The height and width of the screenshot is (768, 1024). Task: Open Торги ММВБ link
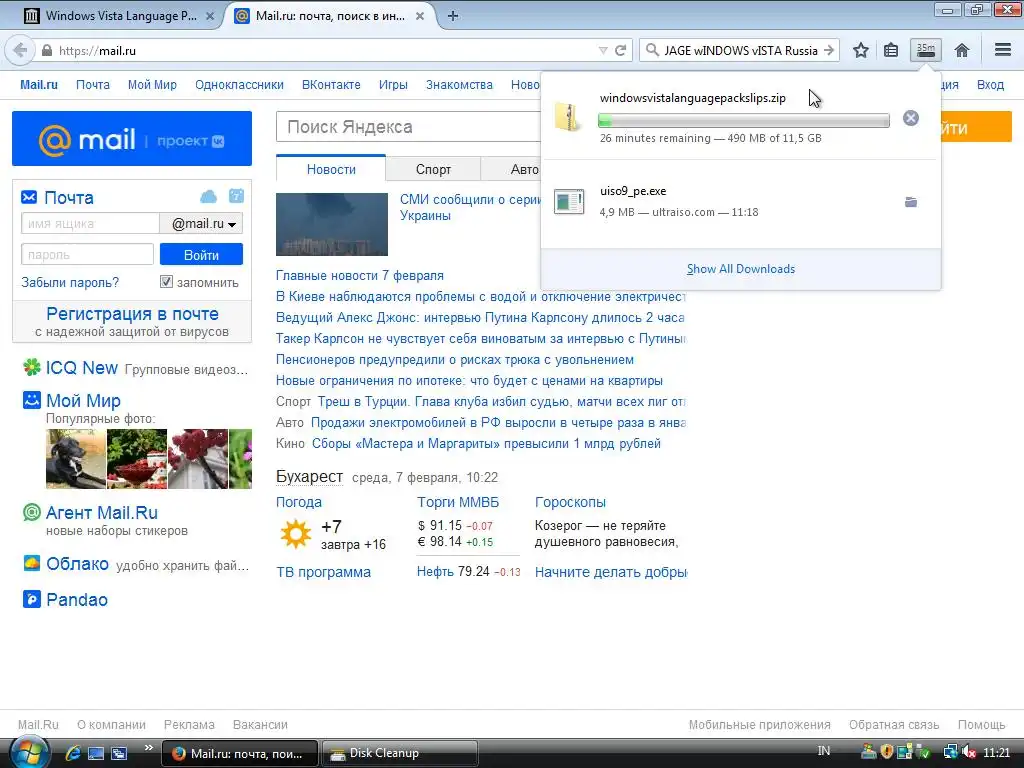[458, 502]
